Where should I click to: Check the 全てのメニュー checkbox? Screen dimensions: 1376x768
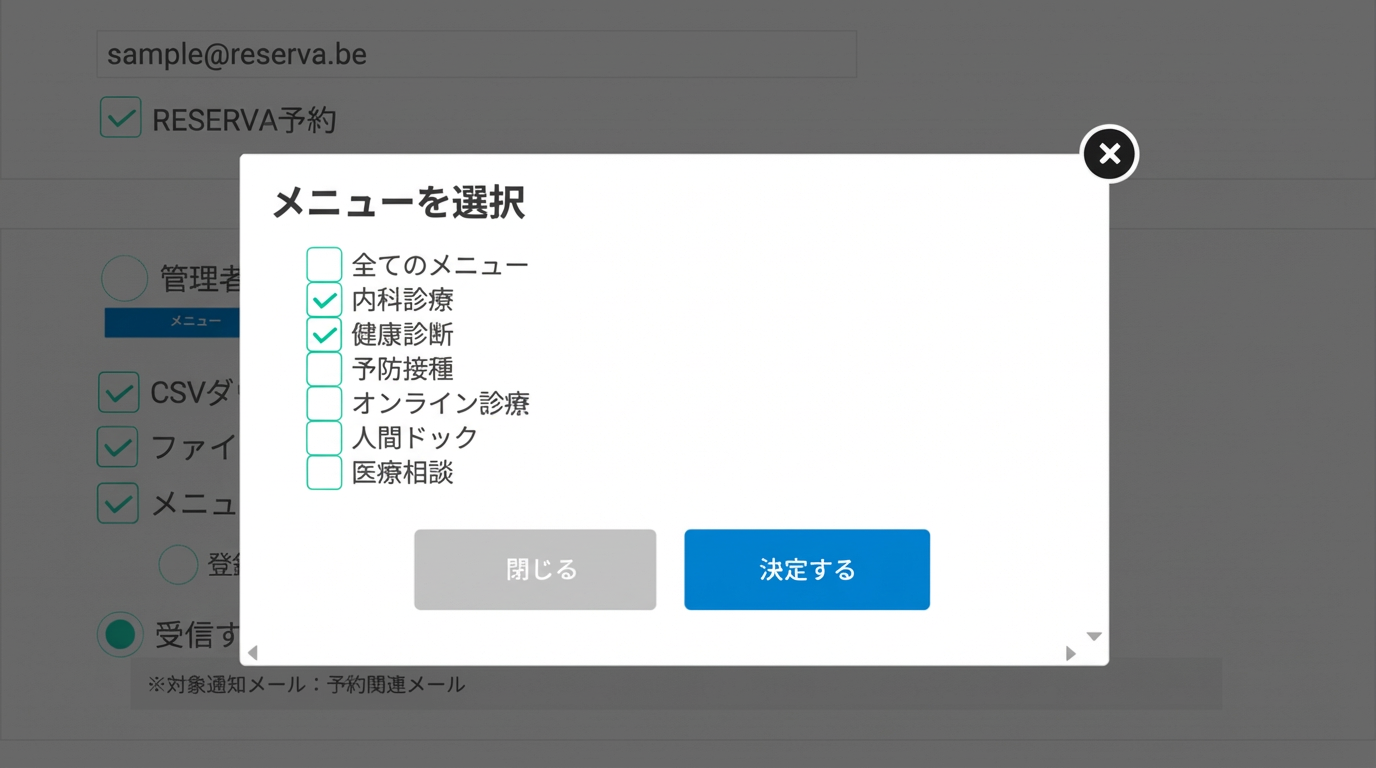pos(324,265)
